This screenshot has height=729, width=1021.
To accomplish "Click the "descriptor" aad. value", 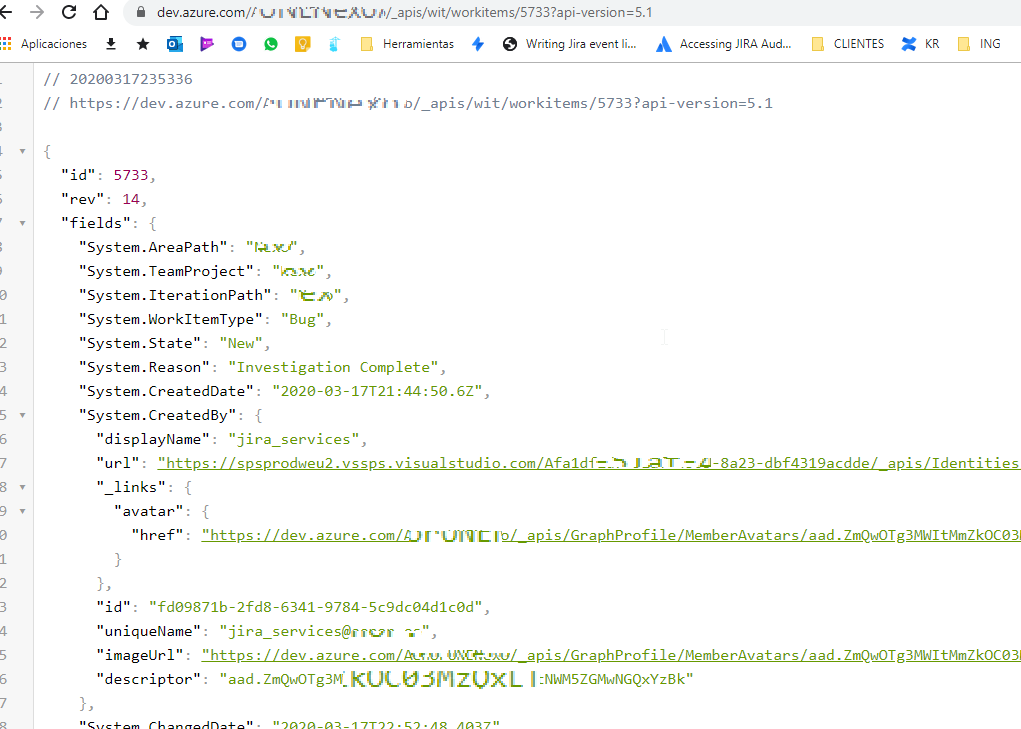I will 456,679.
